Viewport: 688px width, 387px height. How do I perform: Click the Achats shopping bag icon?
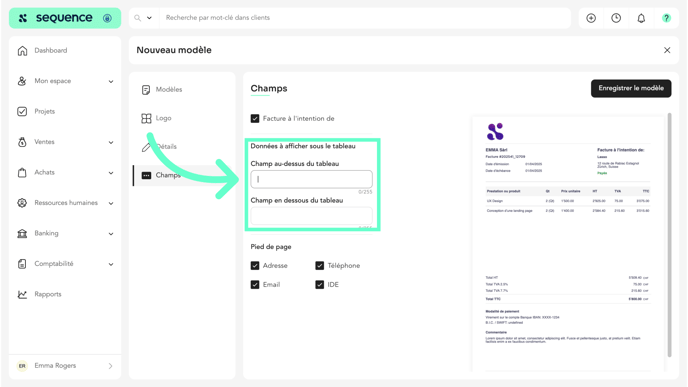(22, 172)
